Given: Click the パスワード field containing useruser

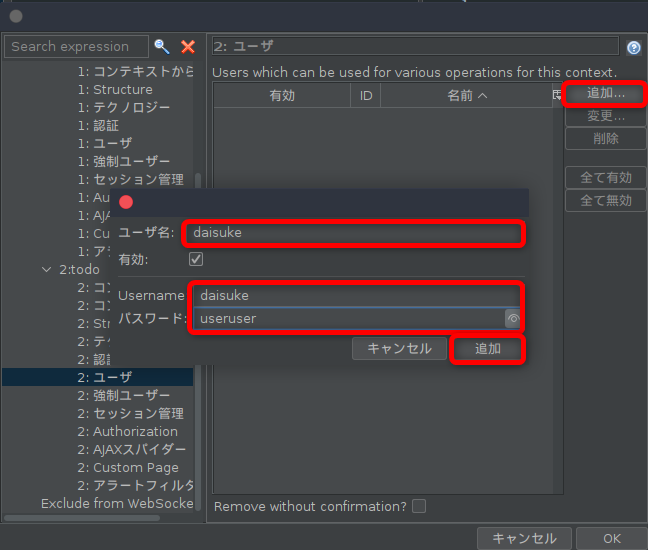Looking at the screenshot, I should coord(349,319).
